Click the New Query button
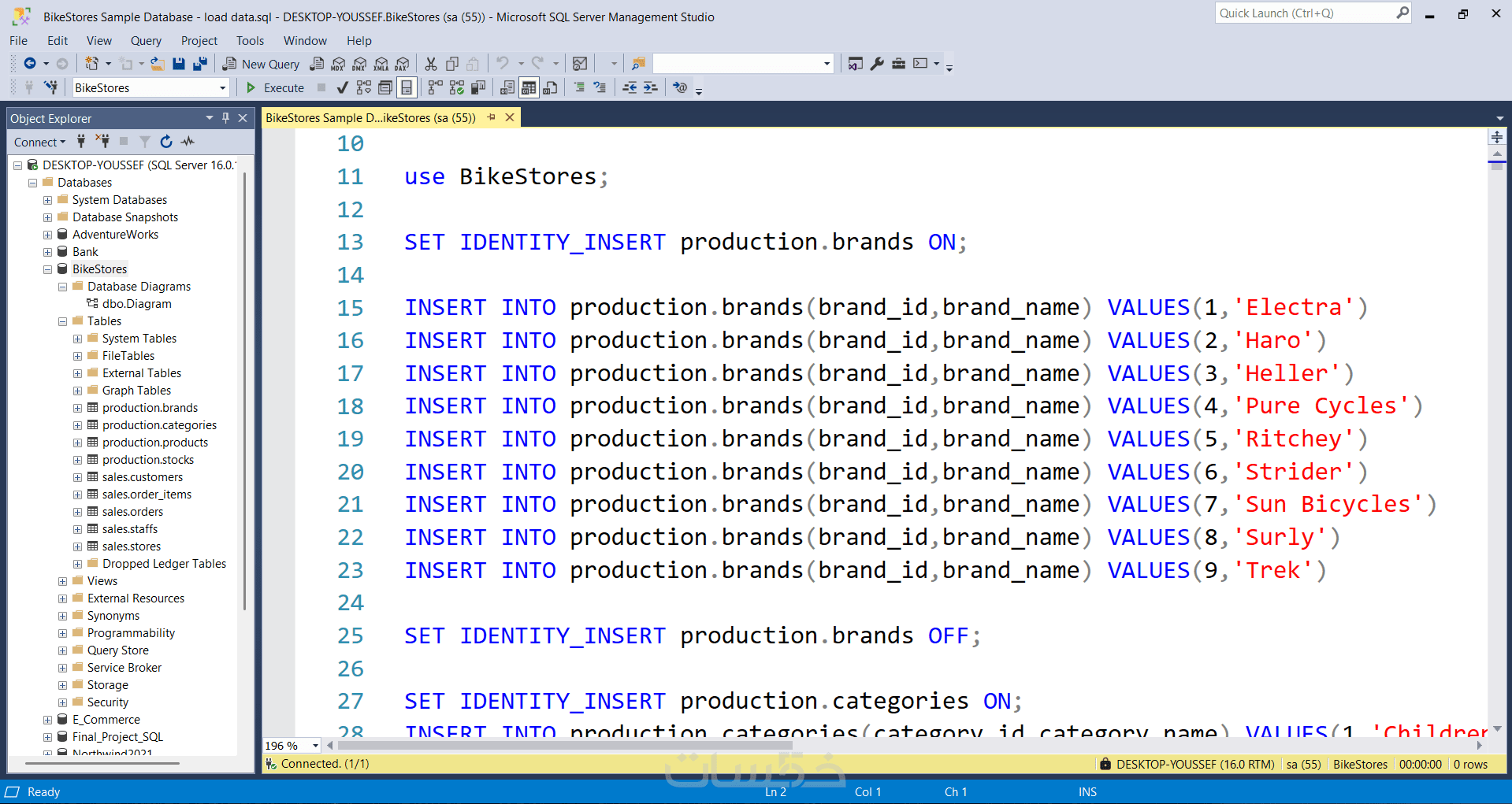 pyautogui.click(x=261, y=64)
